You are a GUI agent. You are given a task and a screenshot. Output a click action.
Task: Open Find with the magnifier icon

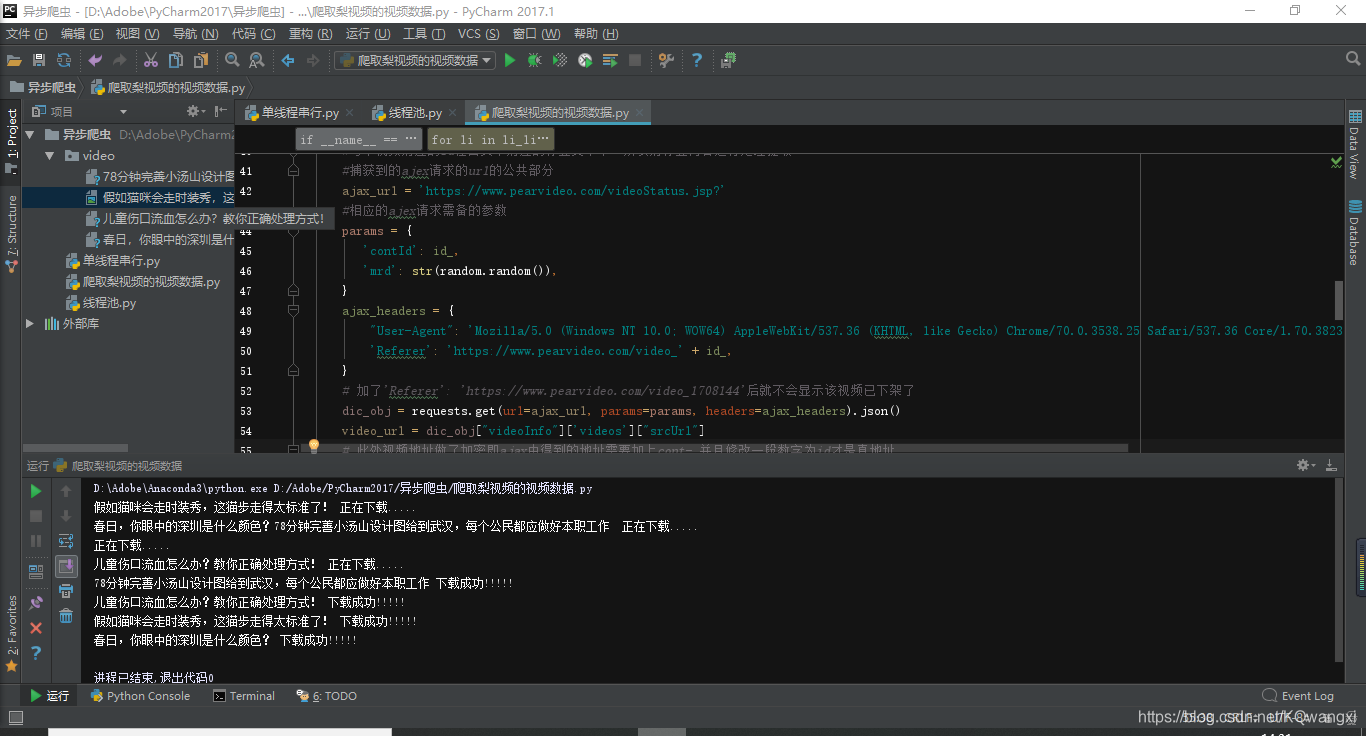point(232,60)
